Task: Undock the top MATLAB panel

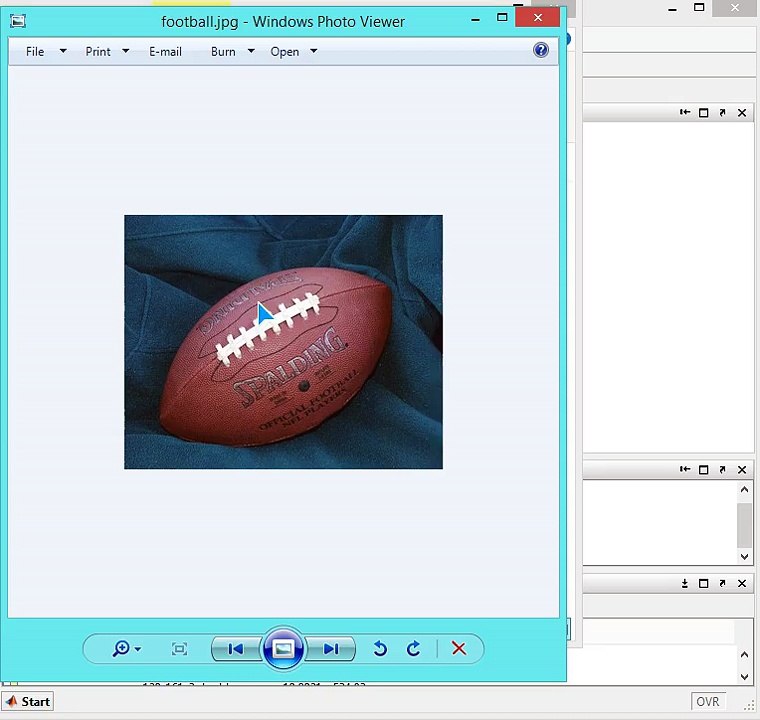Action: click(722, 112)
